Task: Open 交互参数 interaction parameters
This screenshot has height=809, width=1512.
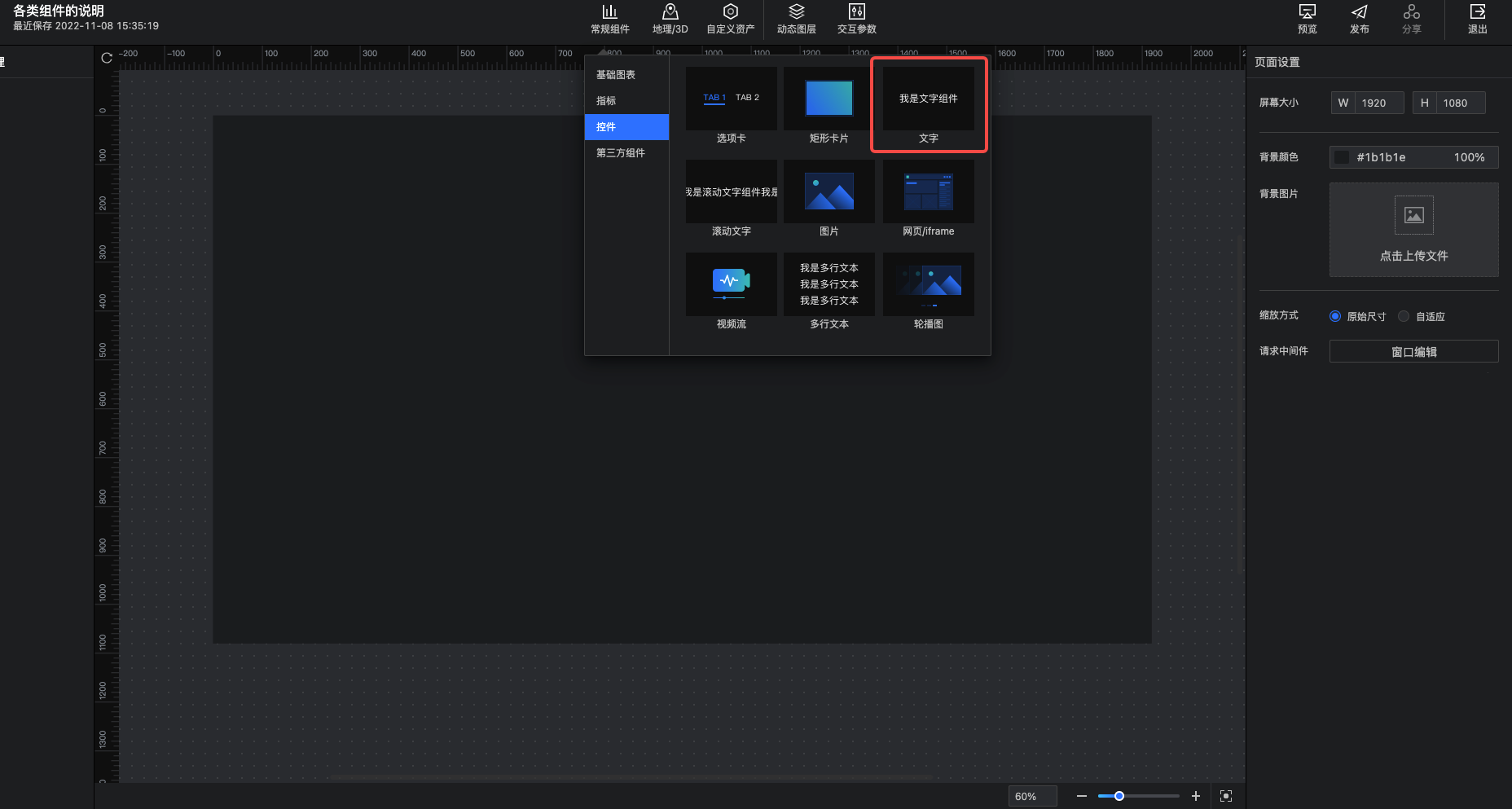Action: [856, 19]
